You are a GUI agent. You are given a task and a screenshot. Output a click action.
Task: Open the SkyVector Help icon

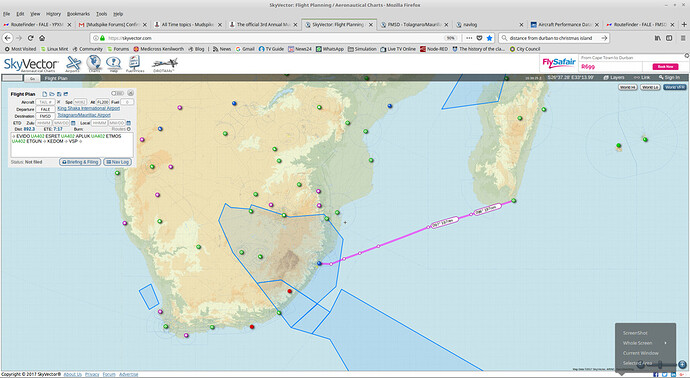pyautogui.click(x=113, y=64)
